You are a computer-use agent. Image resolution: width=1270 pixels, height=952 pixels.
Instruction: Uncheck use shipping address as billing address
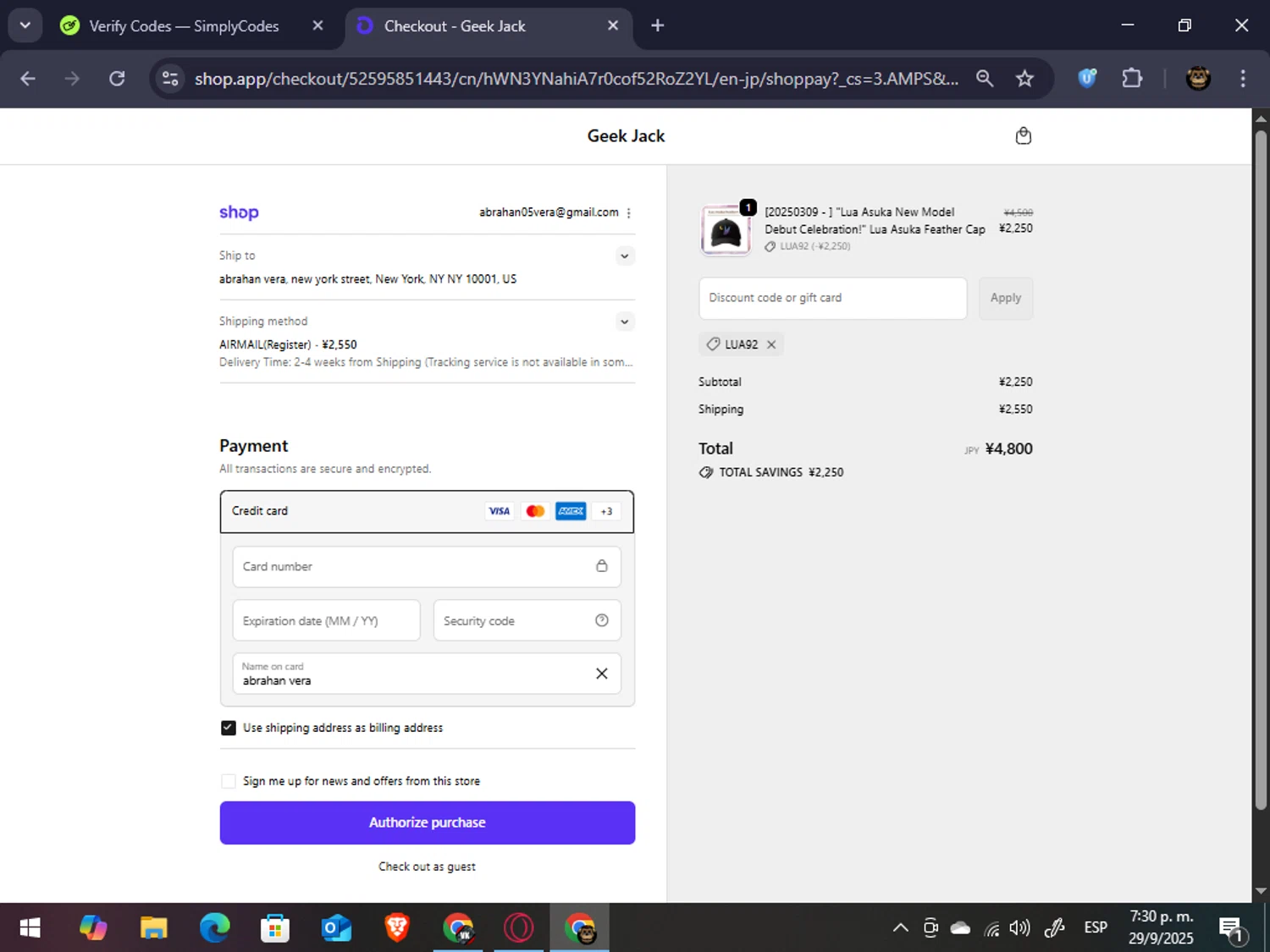229,728
